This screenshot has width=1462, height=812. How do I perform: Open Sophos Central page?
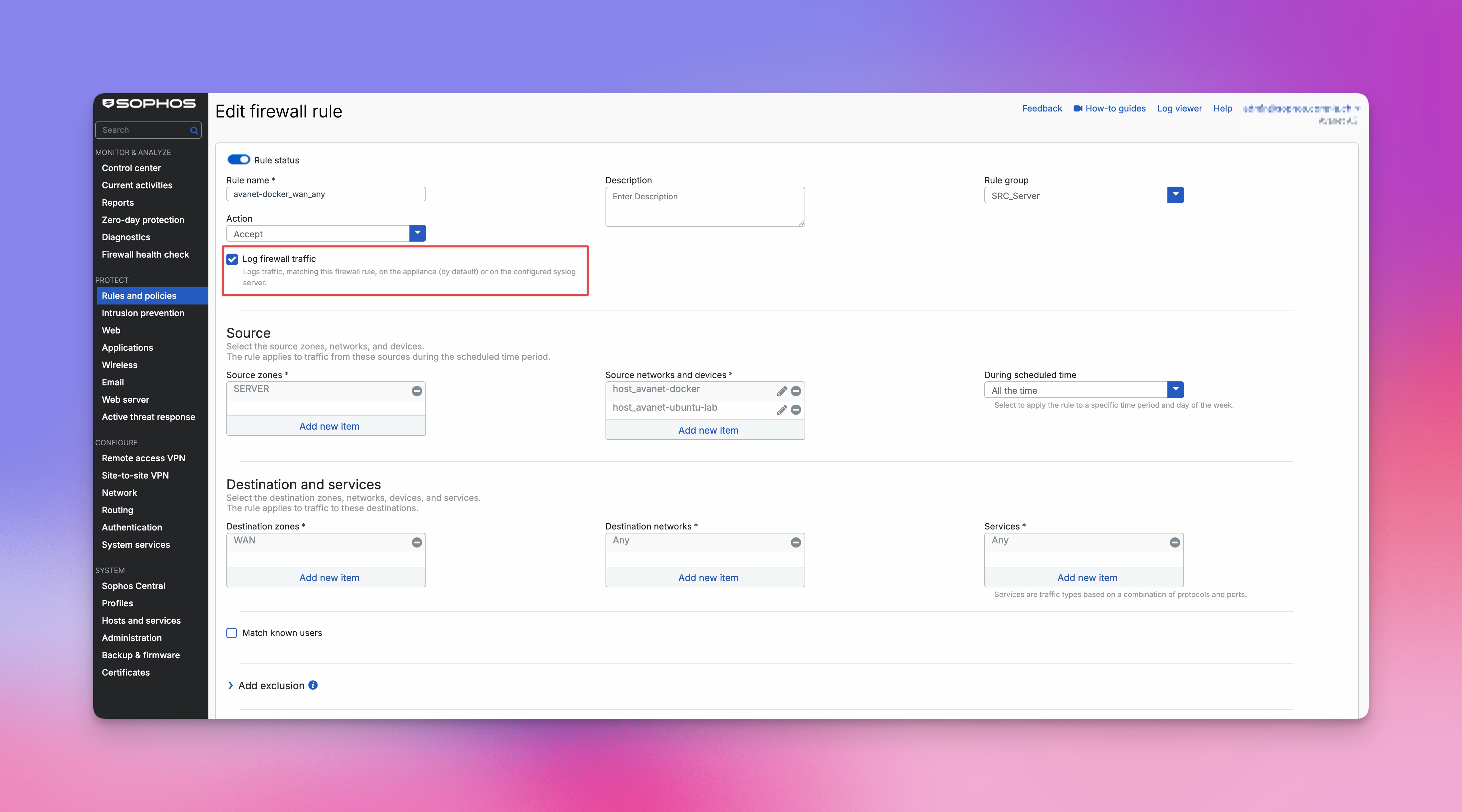click(x=133, y=586)
